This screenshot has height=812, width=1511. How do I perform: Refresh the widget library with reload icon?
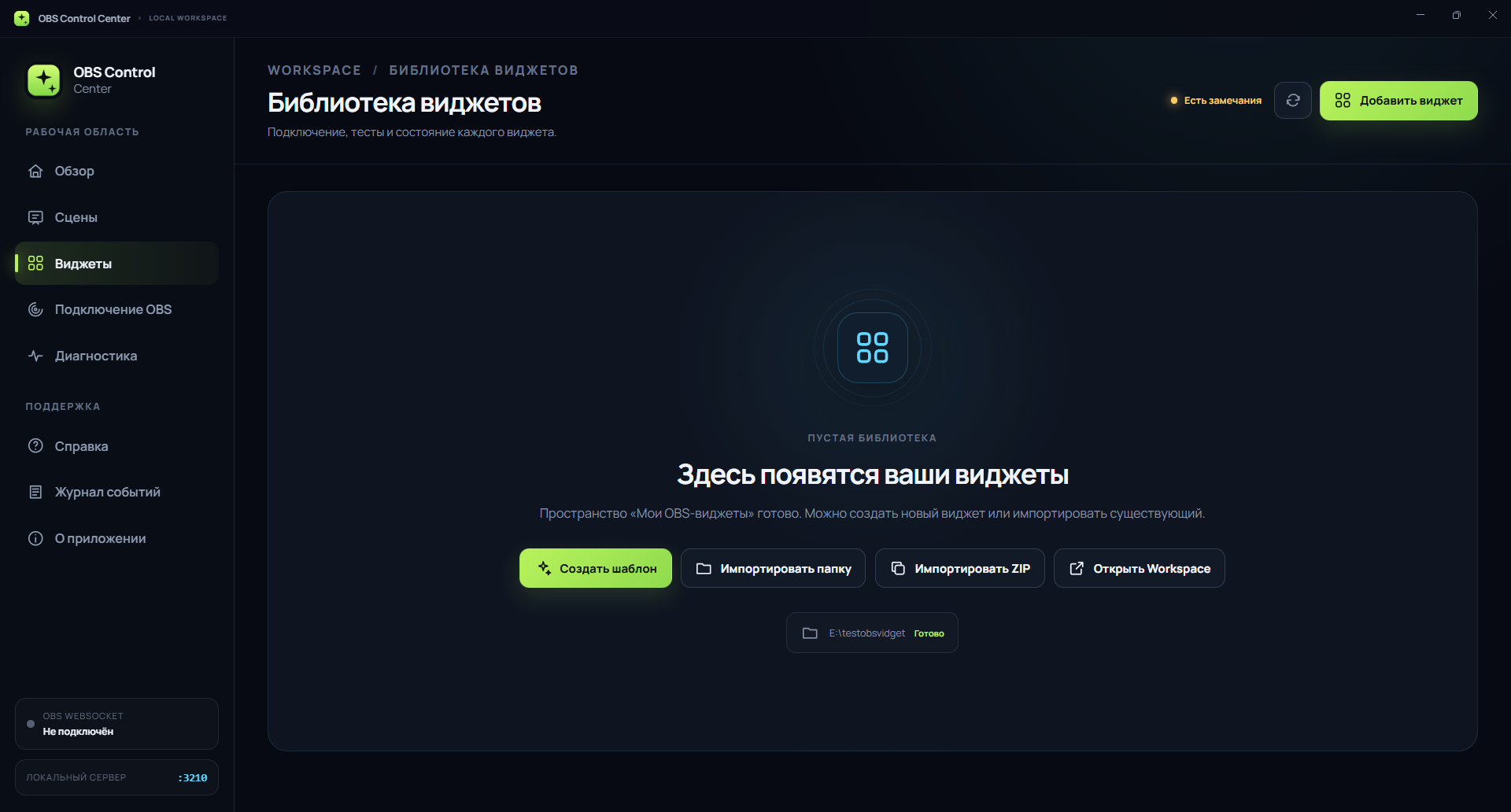(x=1293, y=100)
